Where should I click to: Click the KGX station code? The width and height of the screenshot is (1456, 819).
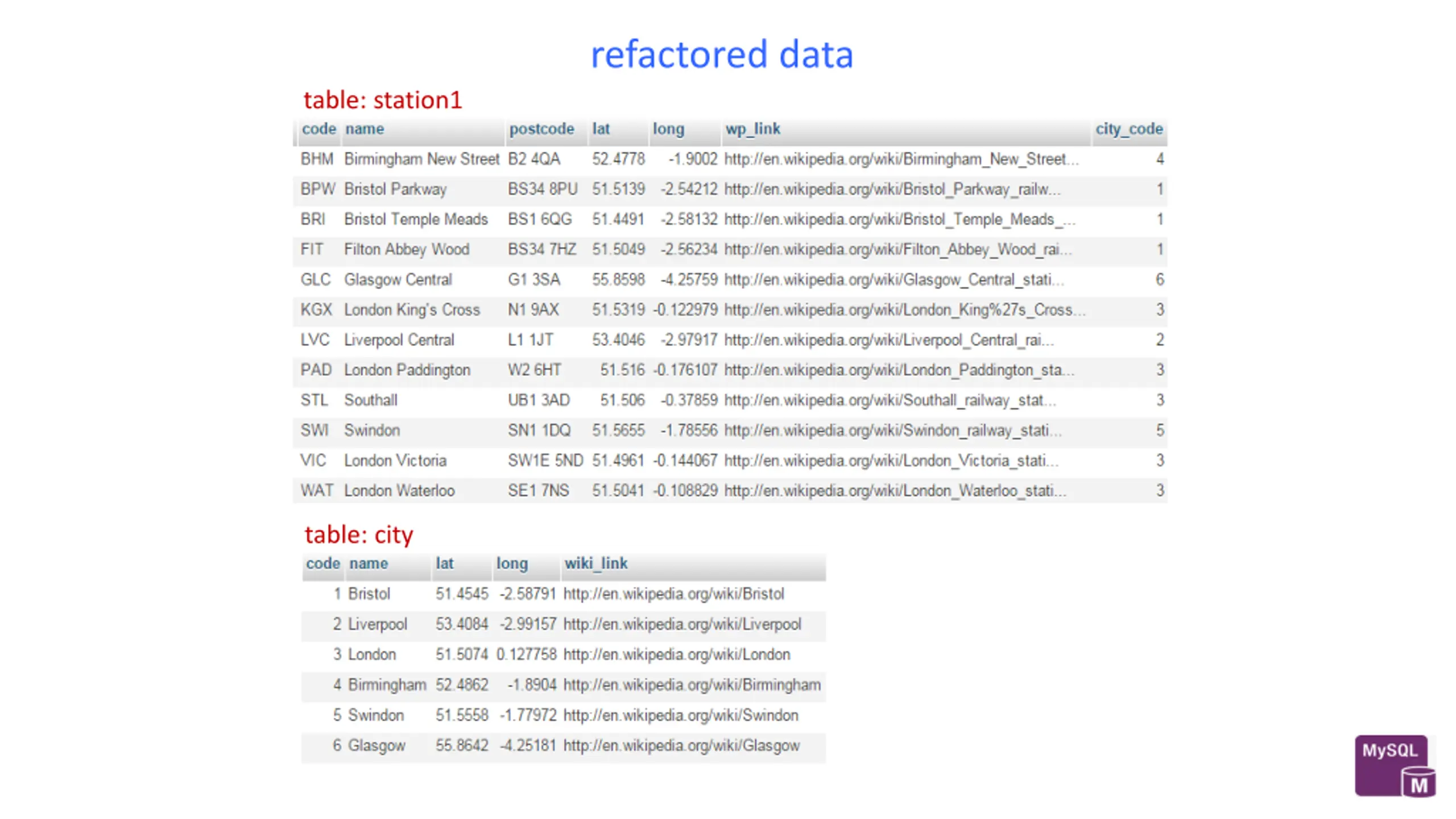[316, 309]
